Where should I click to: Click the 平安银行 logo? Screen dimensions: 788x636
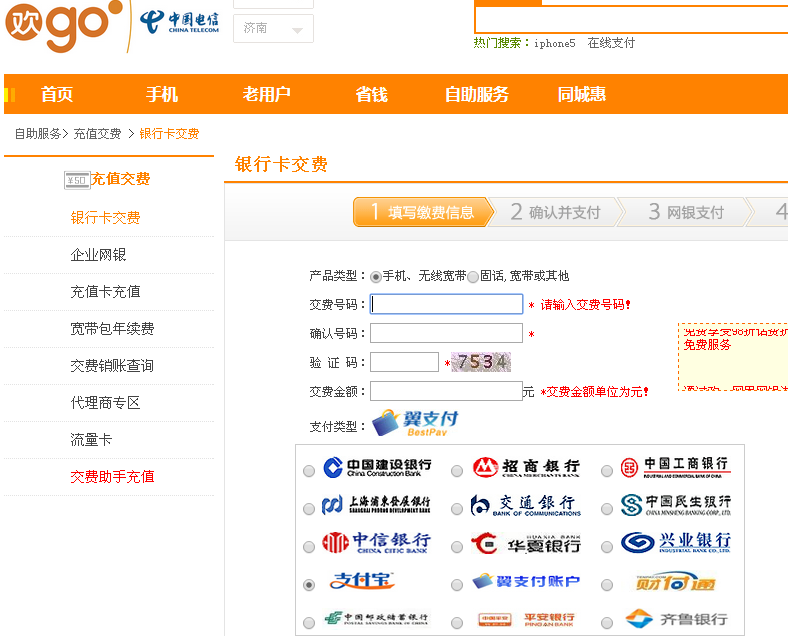[526, 619]
